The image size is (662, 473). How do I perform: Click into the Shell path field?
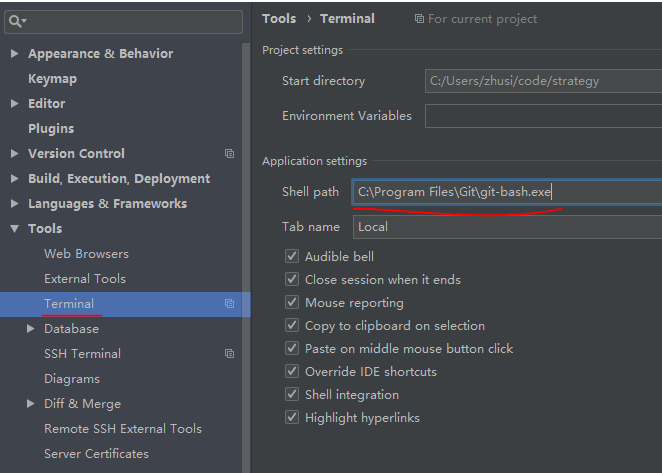(507, 192)
